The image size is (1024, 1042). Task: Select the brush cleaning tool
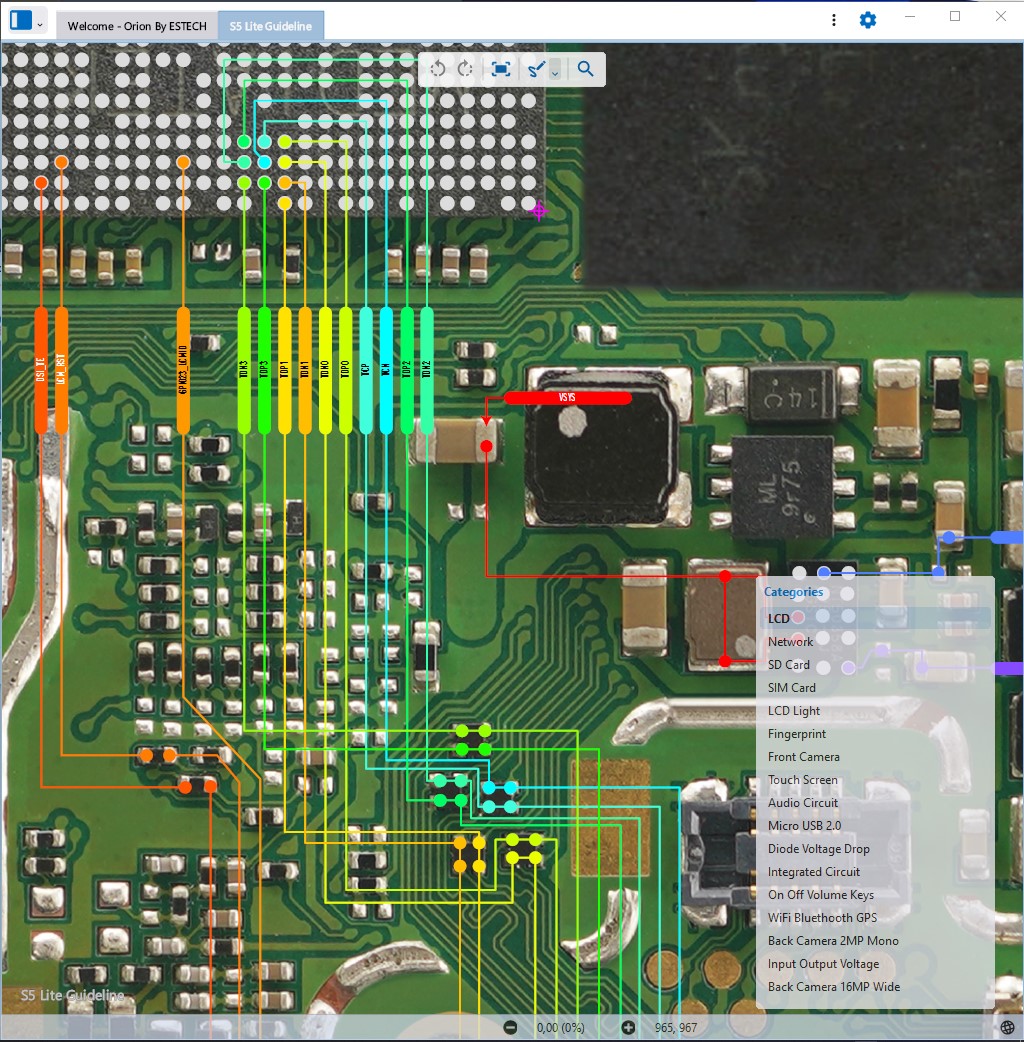click(537, 69)
